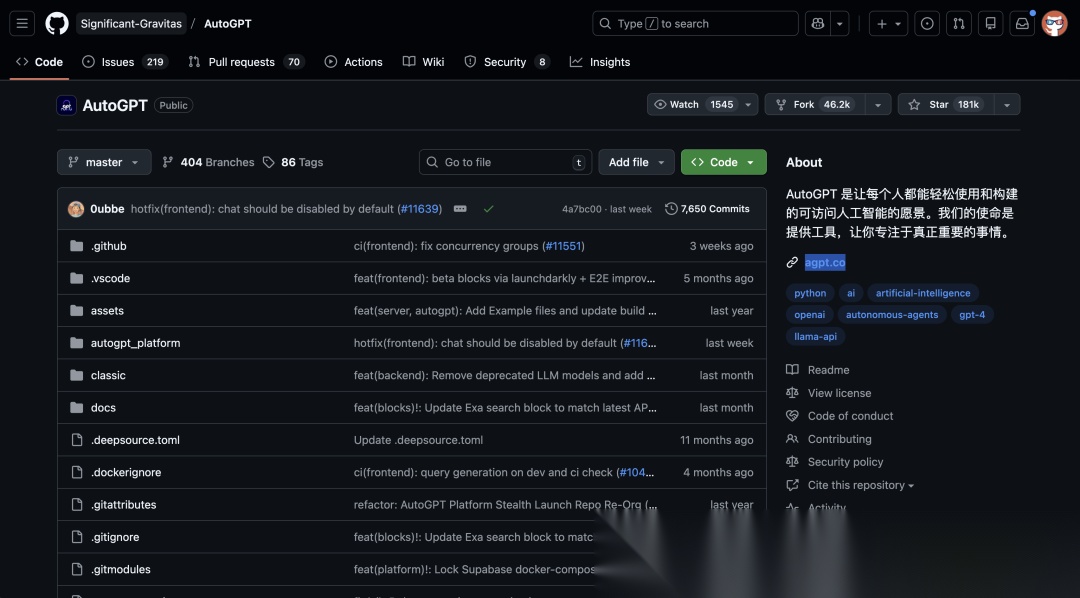Fork the AutoGPT repository
Viewport: 1080px width, 598px height.
pos(815,105)
